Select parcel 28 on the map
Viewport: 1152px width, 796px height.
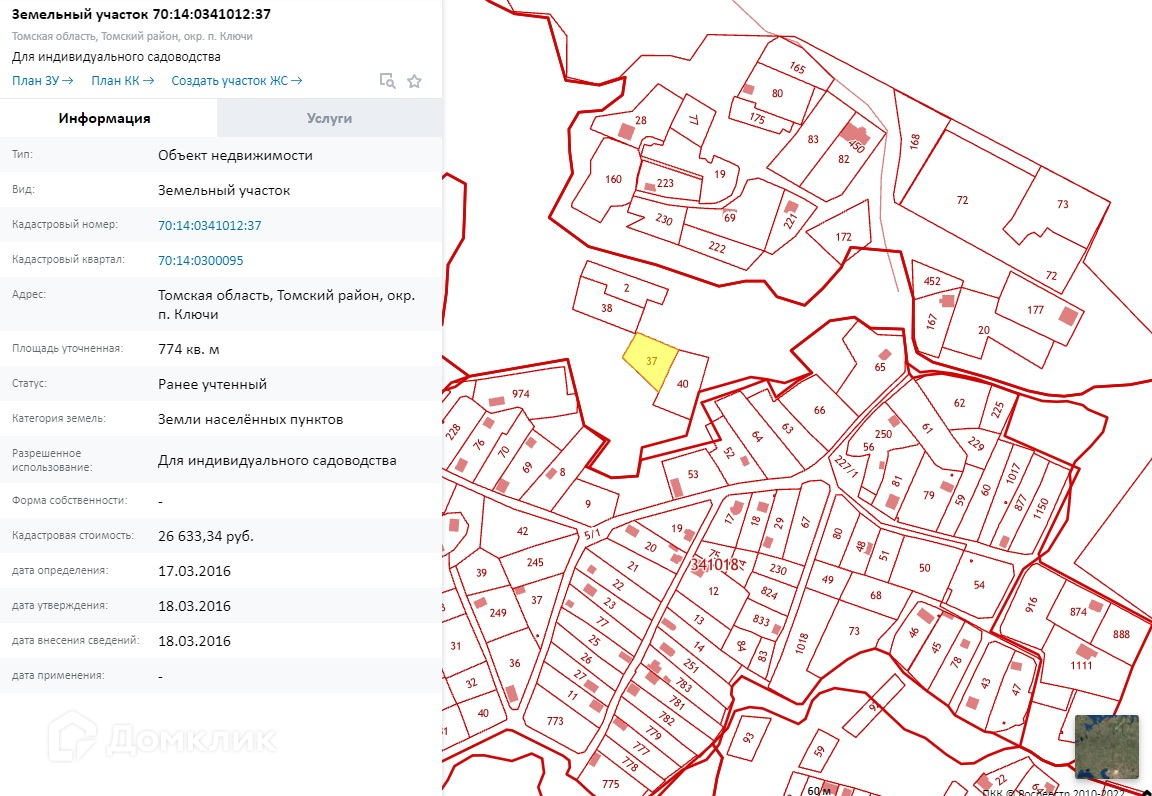coord(641,120)
